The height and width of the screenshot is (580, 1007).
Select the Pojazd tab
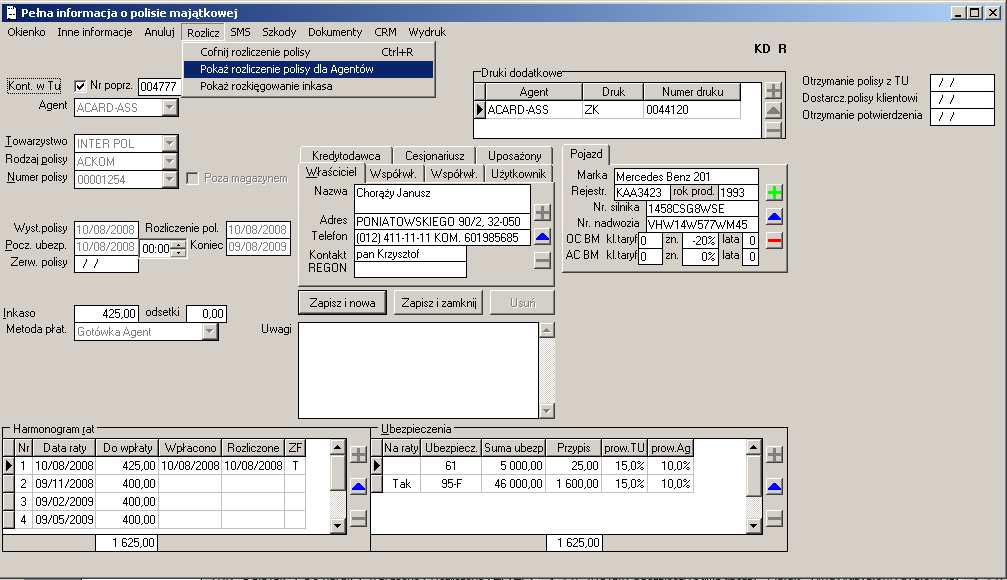coord(586,154)
